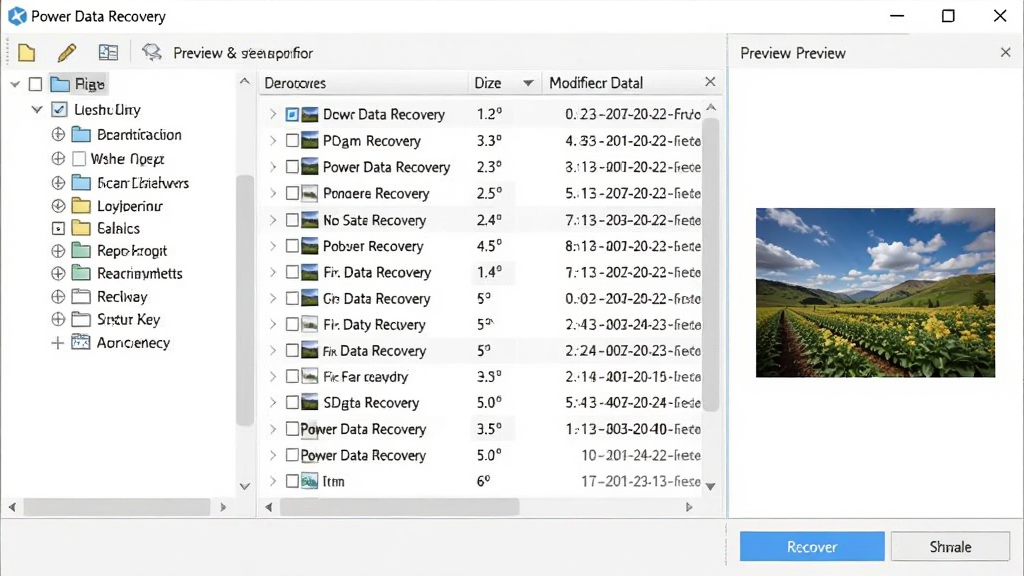Click the Gie Data Recovery file icon
Image resolution: width=1024 pixels, height=576 pixels.
click(x=310, y=298)
